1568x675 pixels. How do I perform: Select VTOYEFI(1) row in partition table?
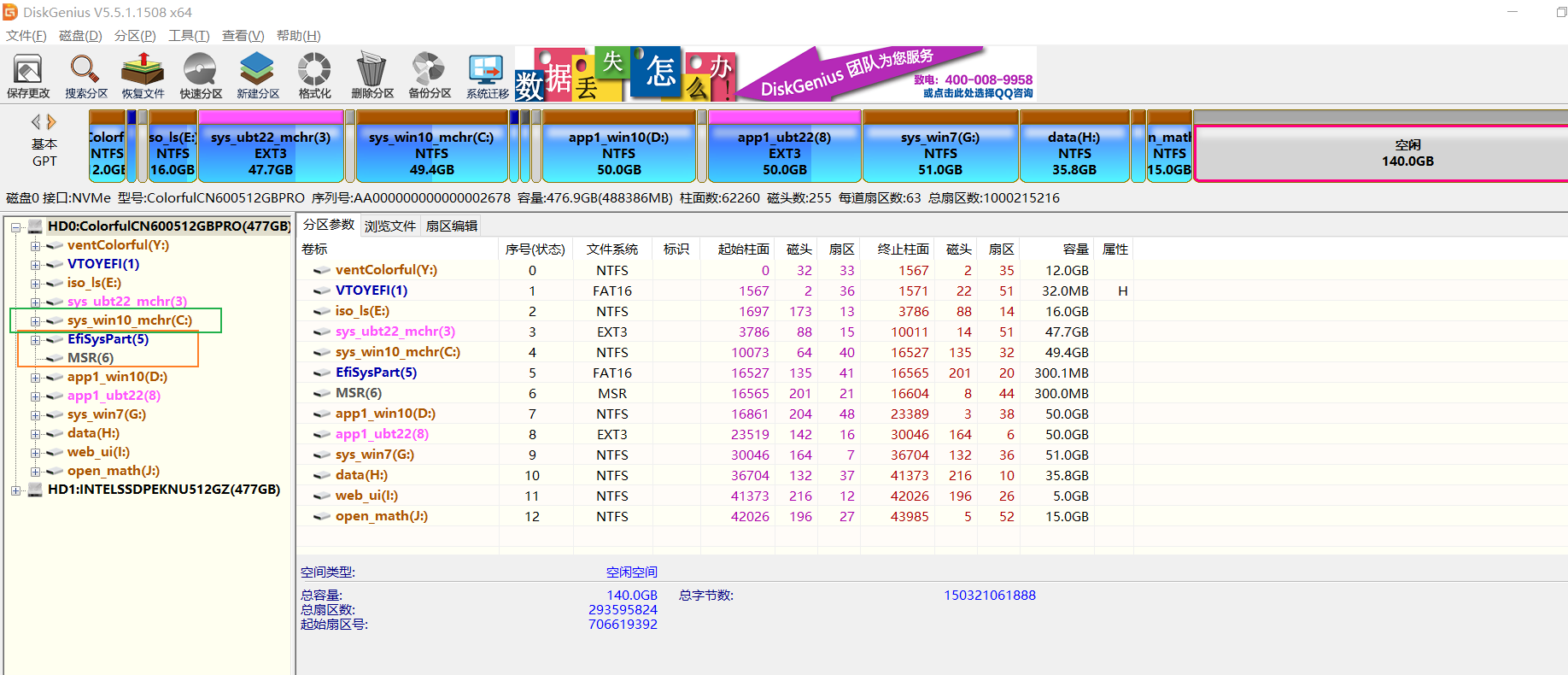[716, 291]
